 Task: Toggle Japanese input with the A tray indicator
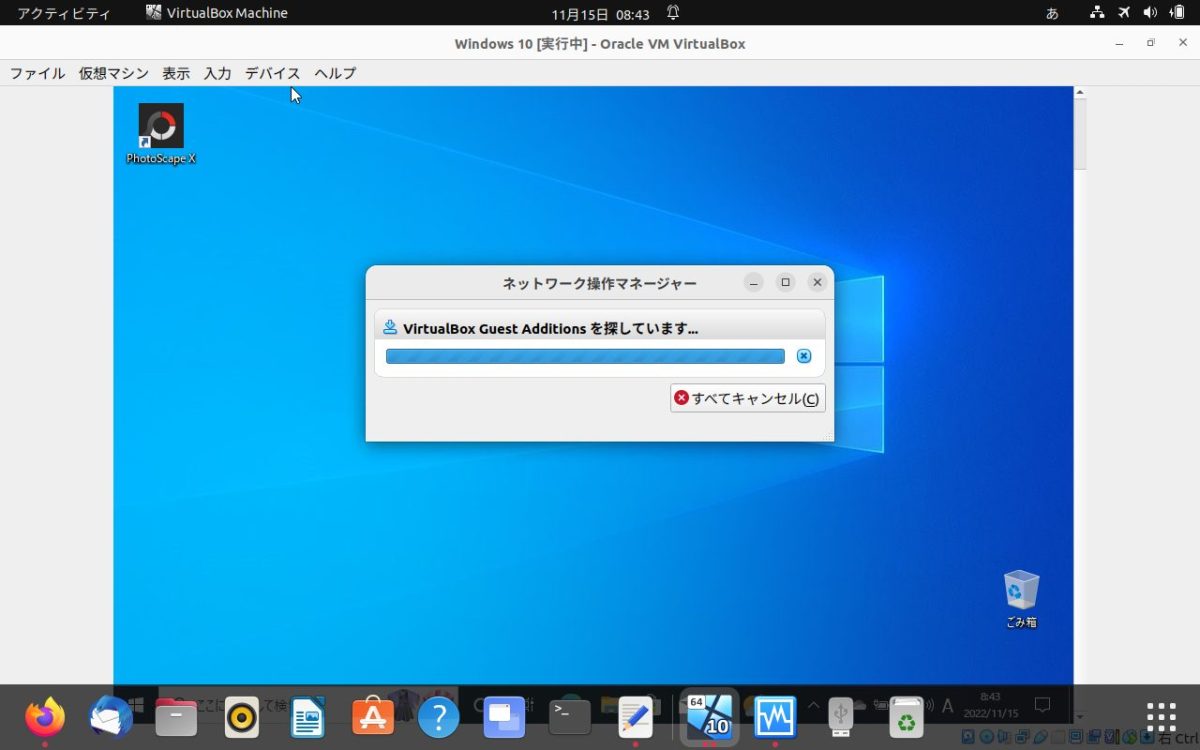click(947, 706)
